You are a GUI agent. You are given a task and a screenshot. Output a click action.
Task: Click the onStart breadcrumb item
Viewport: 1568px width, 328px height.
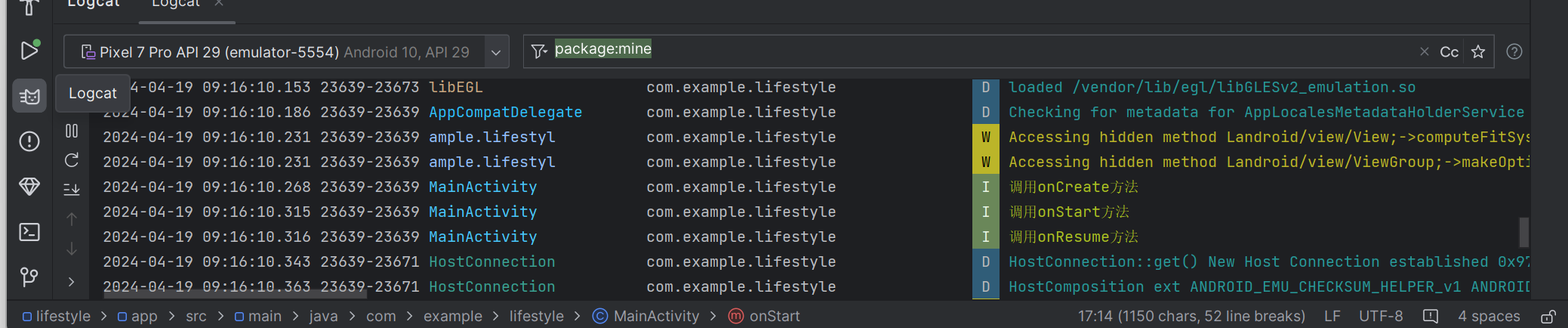[x=774, y=316]
